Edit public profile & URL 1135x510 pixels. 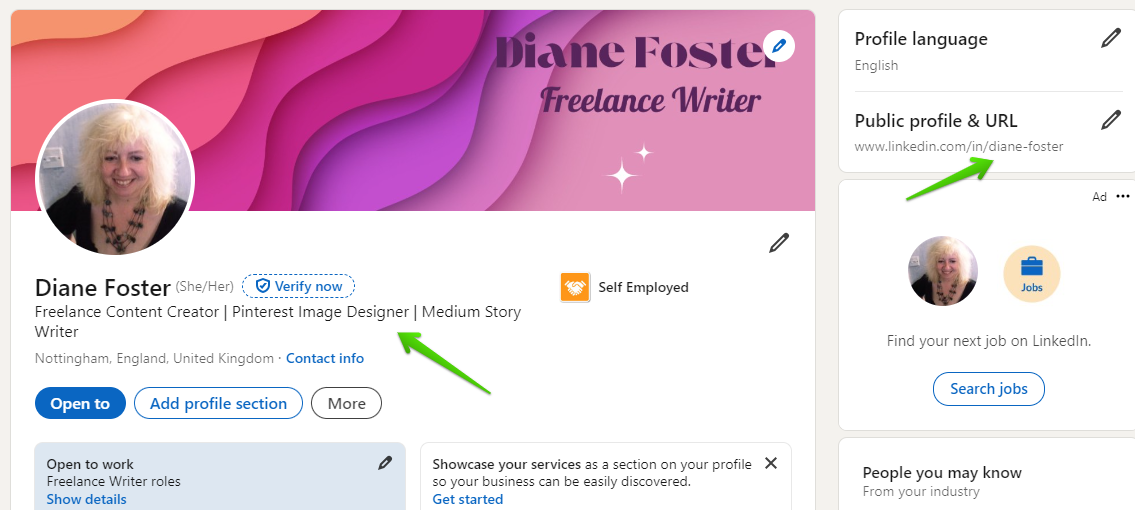click(1110, 121)
